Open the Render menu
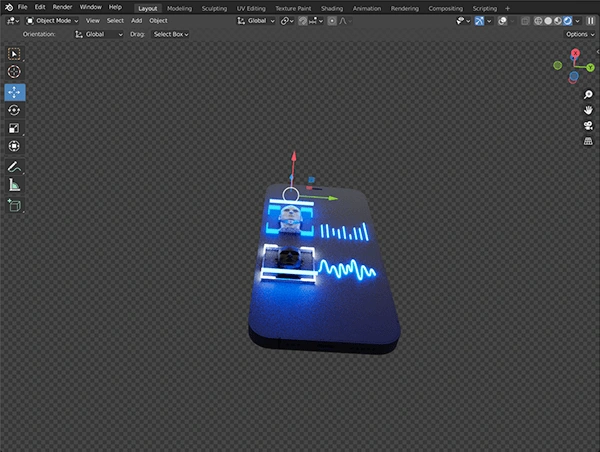This screenshot has width=600, height=452. coord(62,7)
